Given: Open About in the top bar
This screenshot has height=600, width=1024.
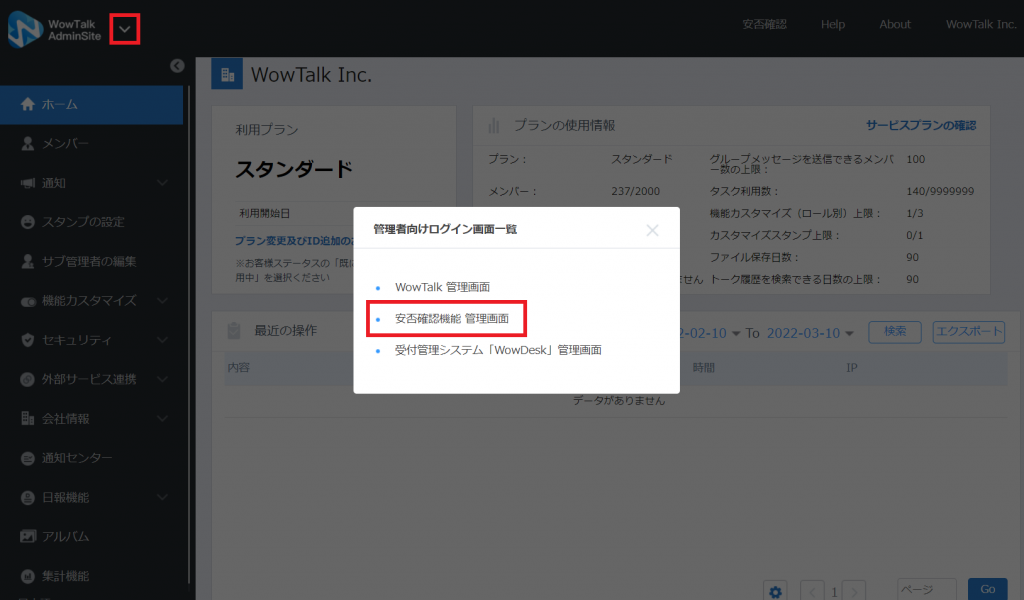Looking at the screenshot, I should point(895,24).
